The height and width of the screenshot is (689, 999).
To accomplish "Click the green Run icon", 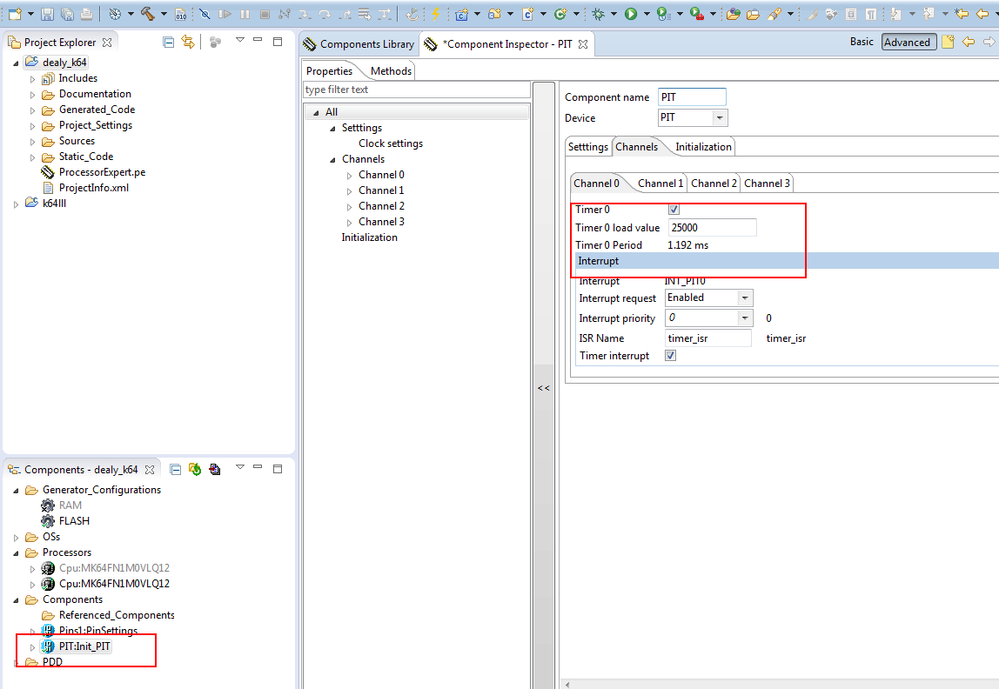I will click(631, 13).
